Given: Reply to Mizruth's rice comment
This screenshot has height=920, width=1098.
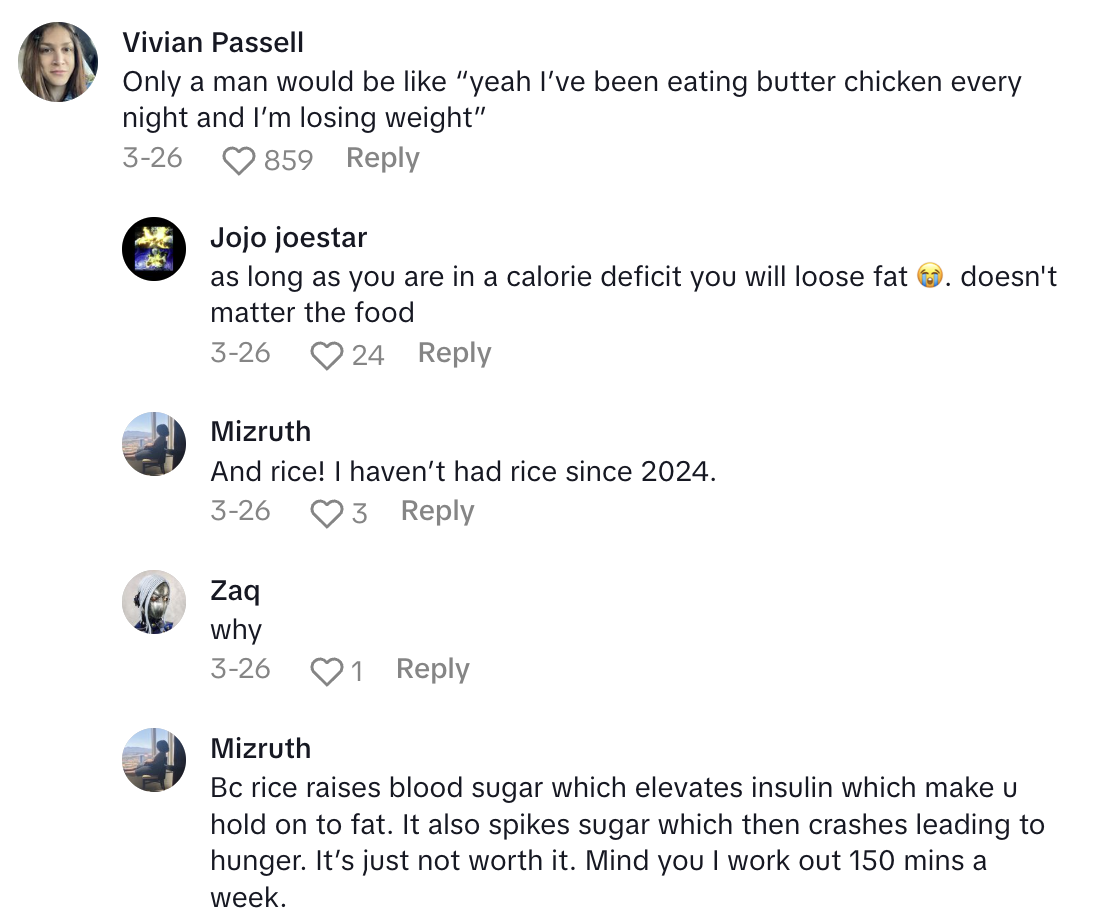Looking at the screenshot, I should tap(437, 511).
